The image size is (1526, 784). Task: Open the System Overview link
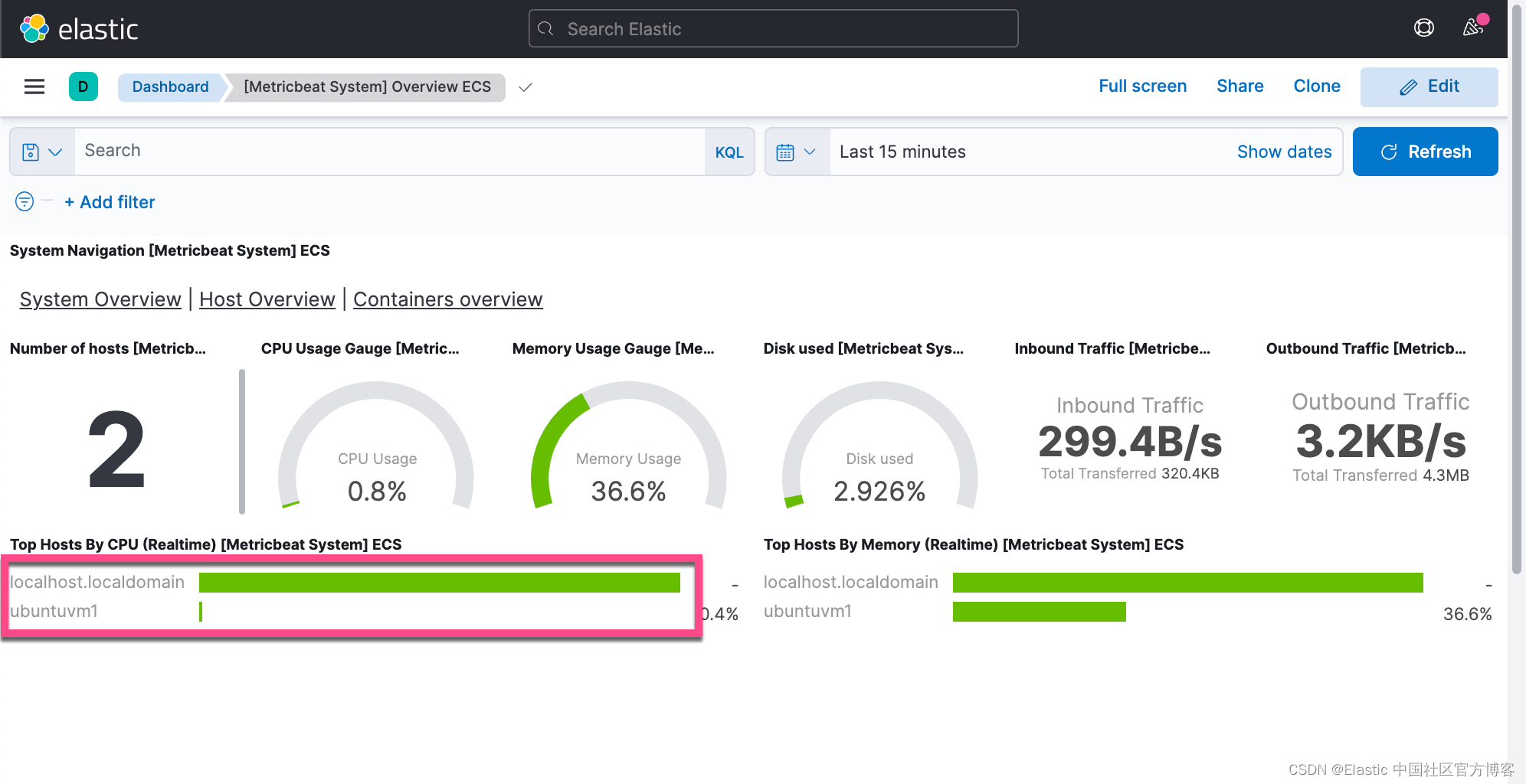coord(100,299)
